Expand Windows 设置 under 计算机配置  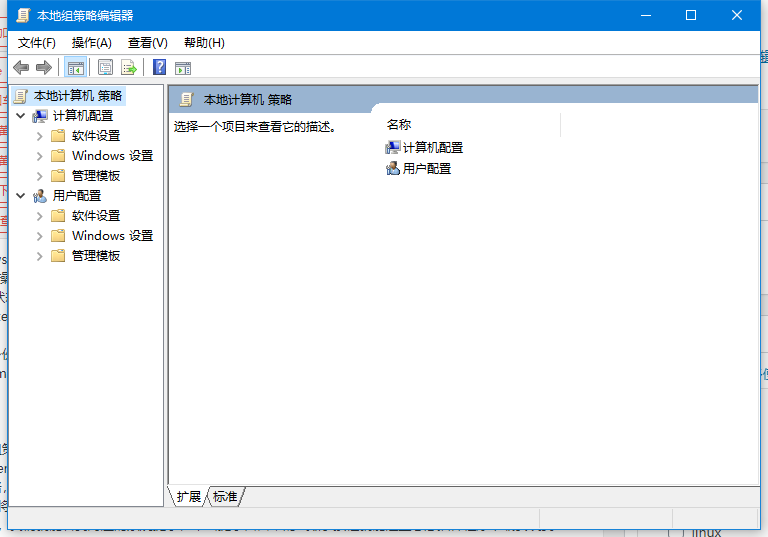click(x=40, y=156)
